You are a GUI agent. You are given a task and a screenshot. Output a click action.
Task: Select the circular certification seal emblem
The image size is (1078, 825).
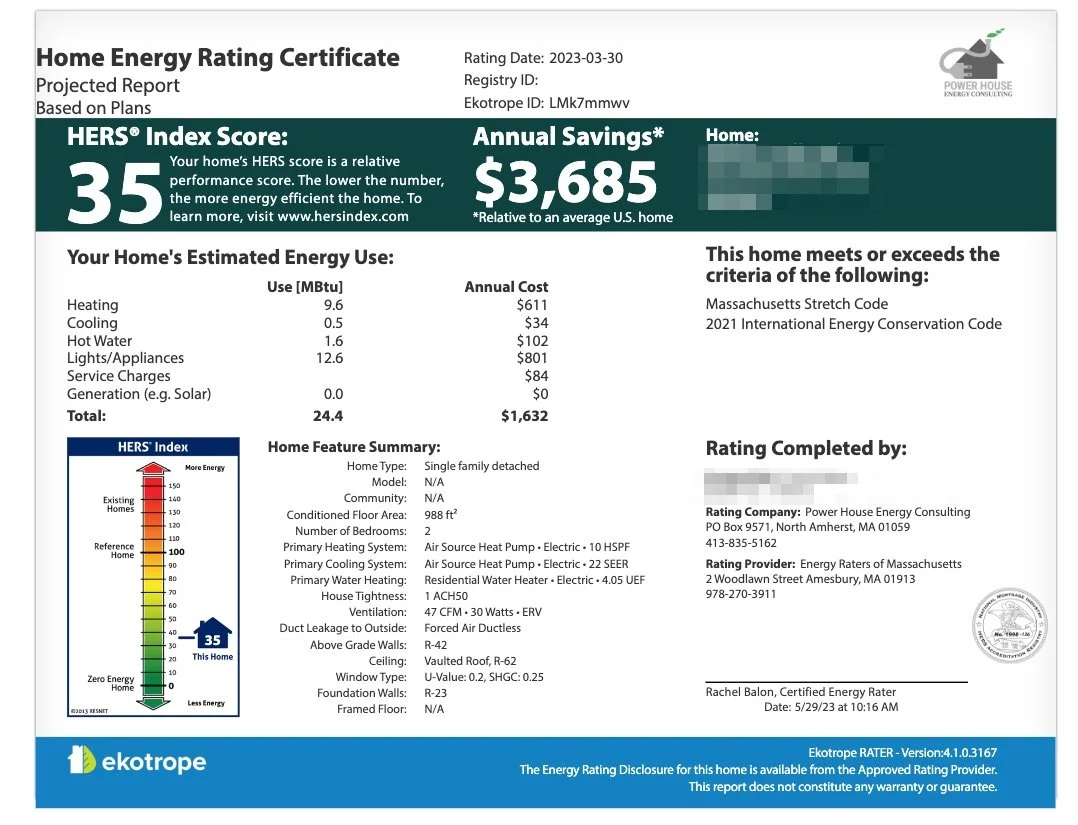click(1010, 624)
